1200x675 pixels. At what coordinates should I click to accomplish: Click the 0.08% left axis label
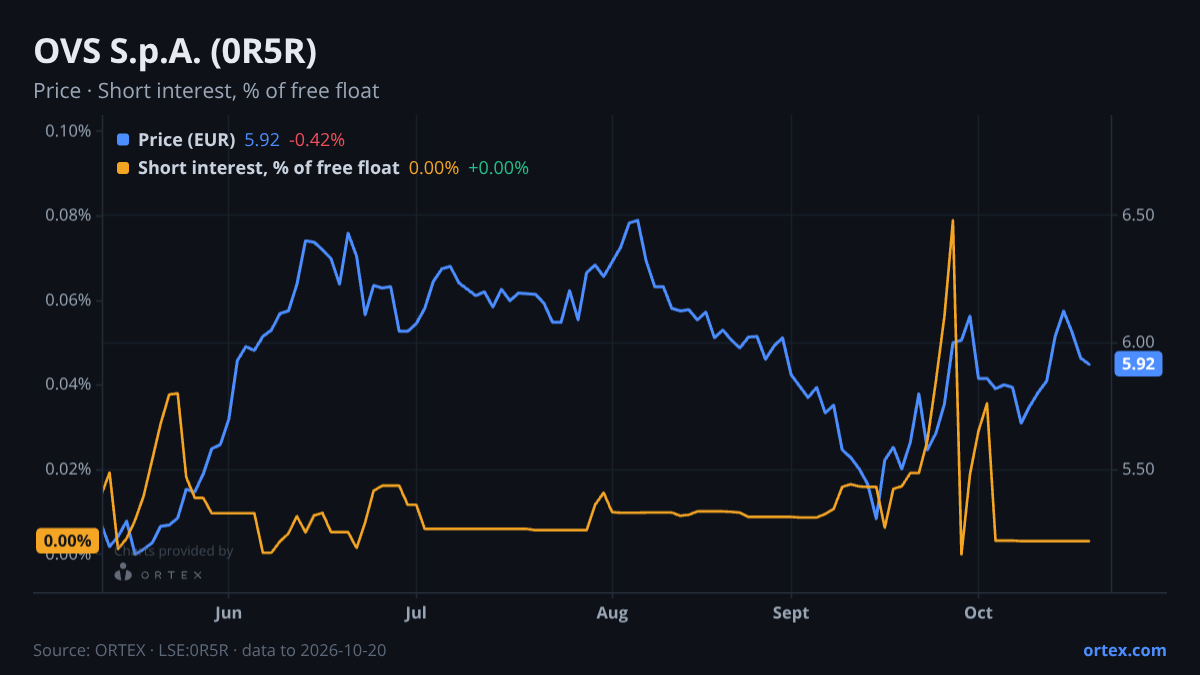(x=68, y=215)
